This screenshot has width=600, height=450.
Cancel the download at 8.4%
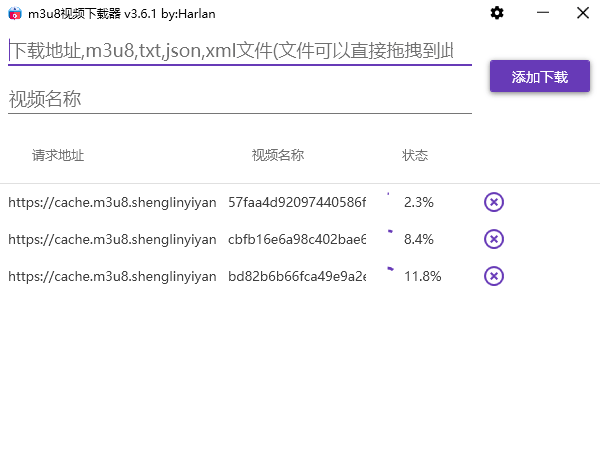coord(494,239)
